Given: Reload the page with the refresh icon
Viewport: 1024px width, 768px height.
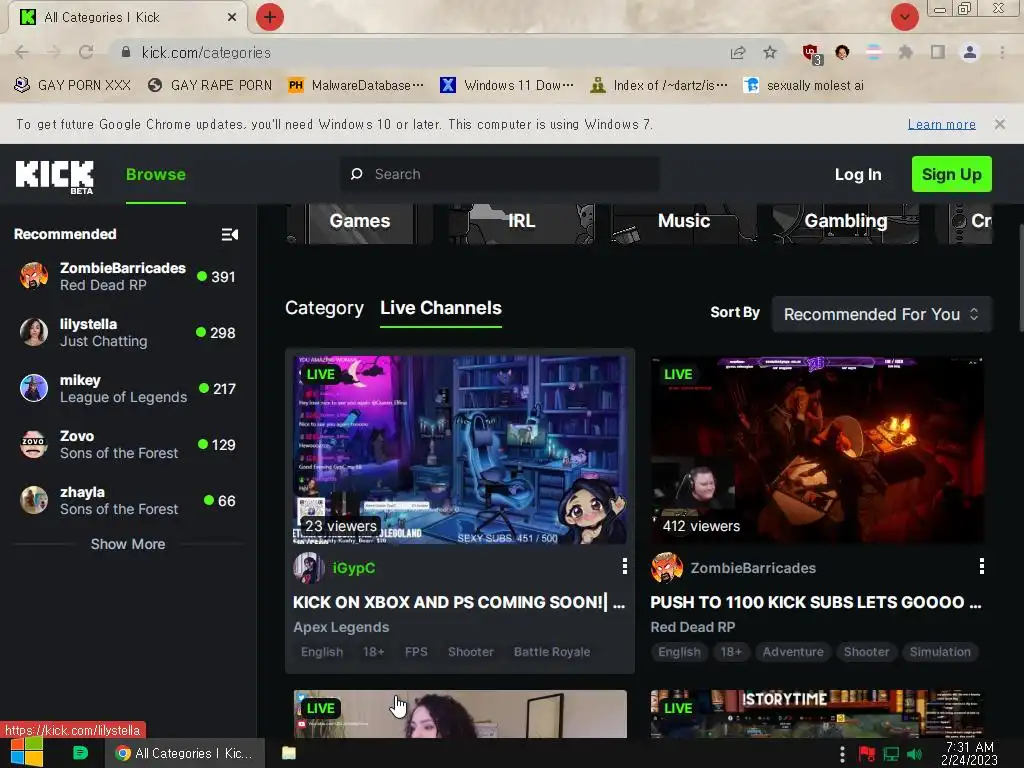Looking at the screenshot, I should coord(86,52).
